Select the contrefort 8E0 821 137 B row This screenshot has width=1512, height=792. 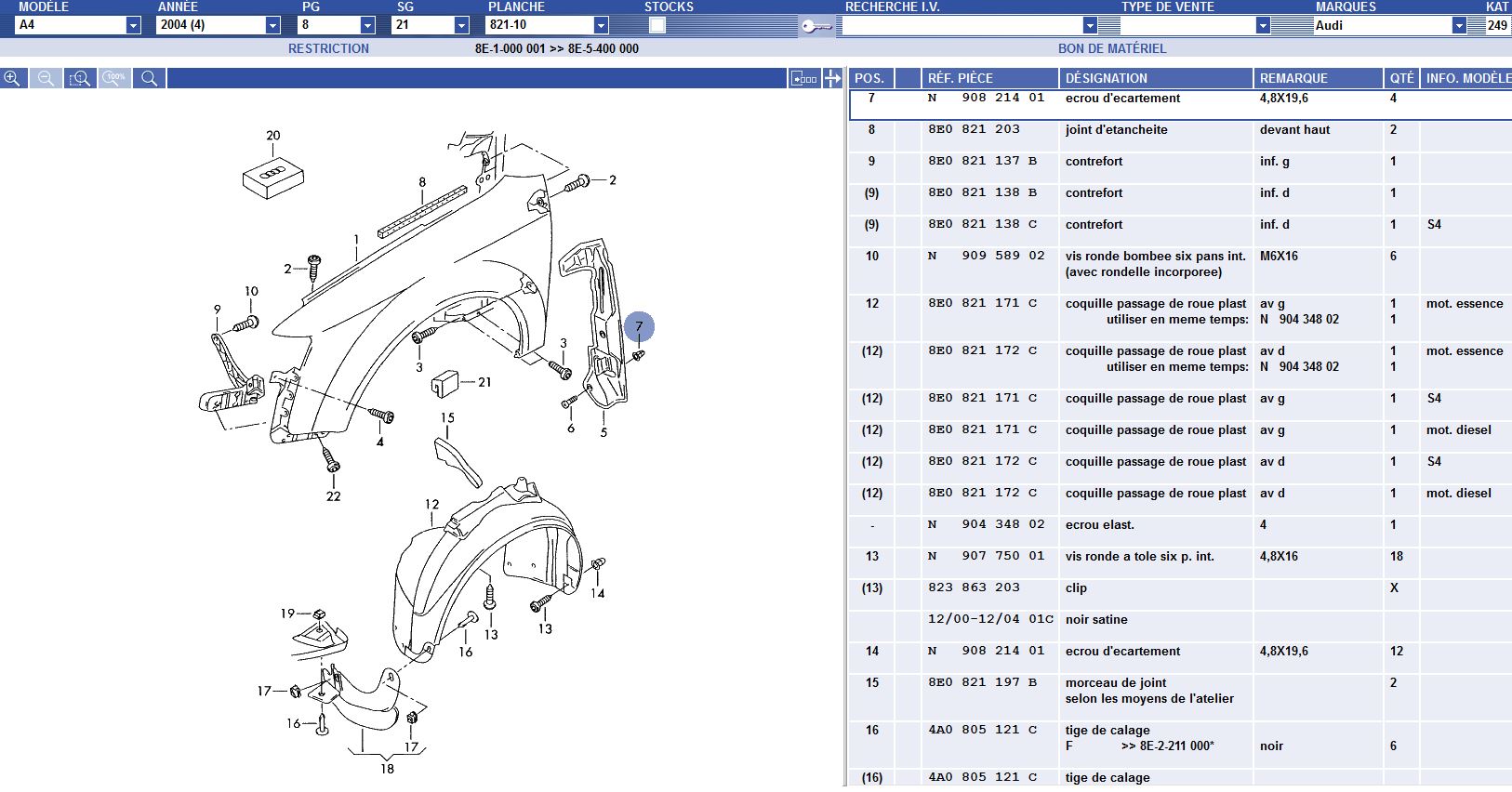1094,162
